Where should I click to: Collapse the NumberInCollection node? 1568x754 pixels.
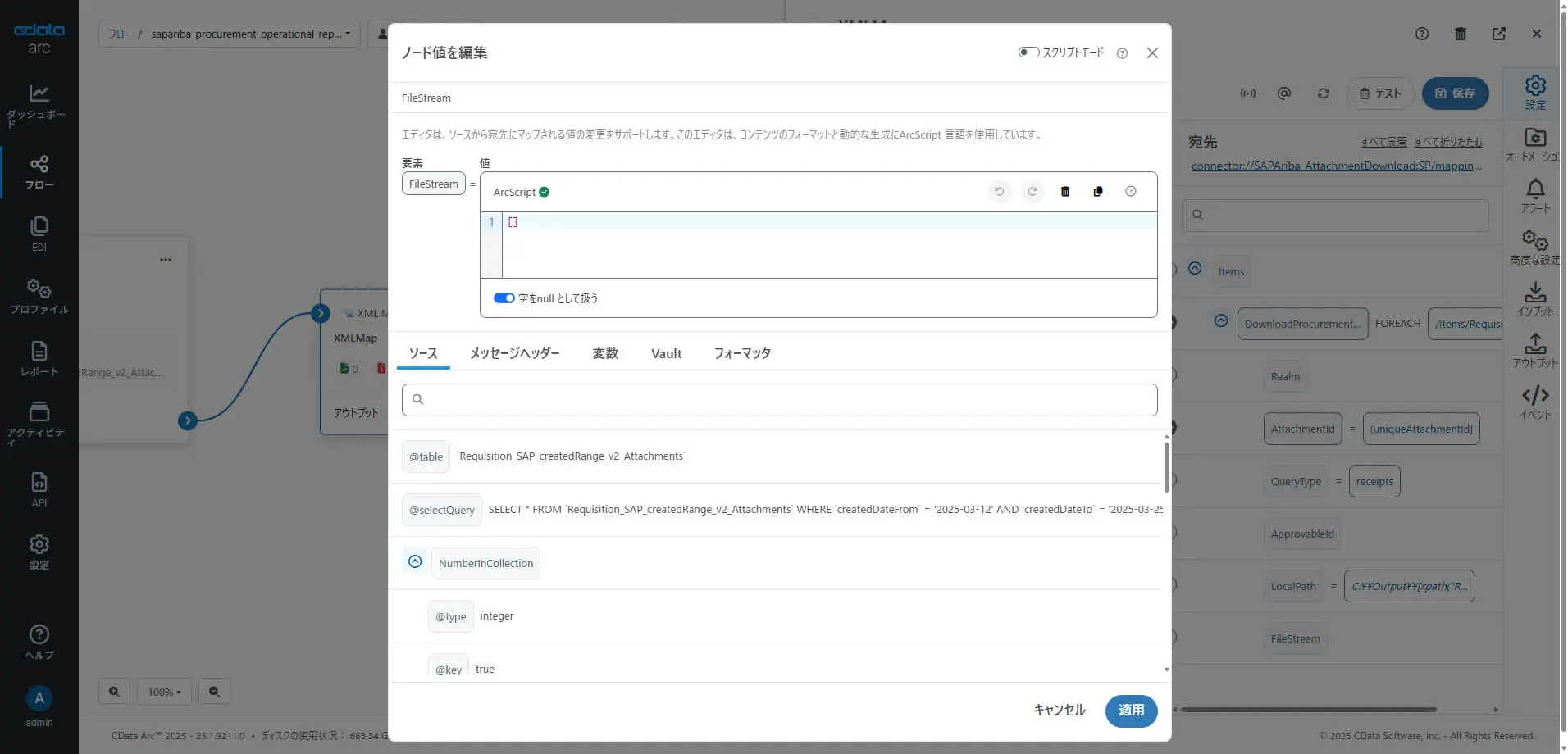click(415, 562)
